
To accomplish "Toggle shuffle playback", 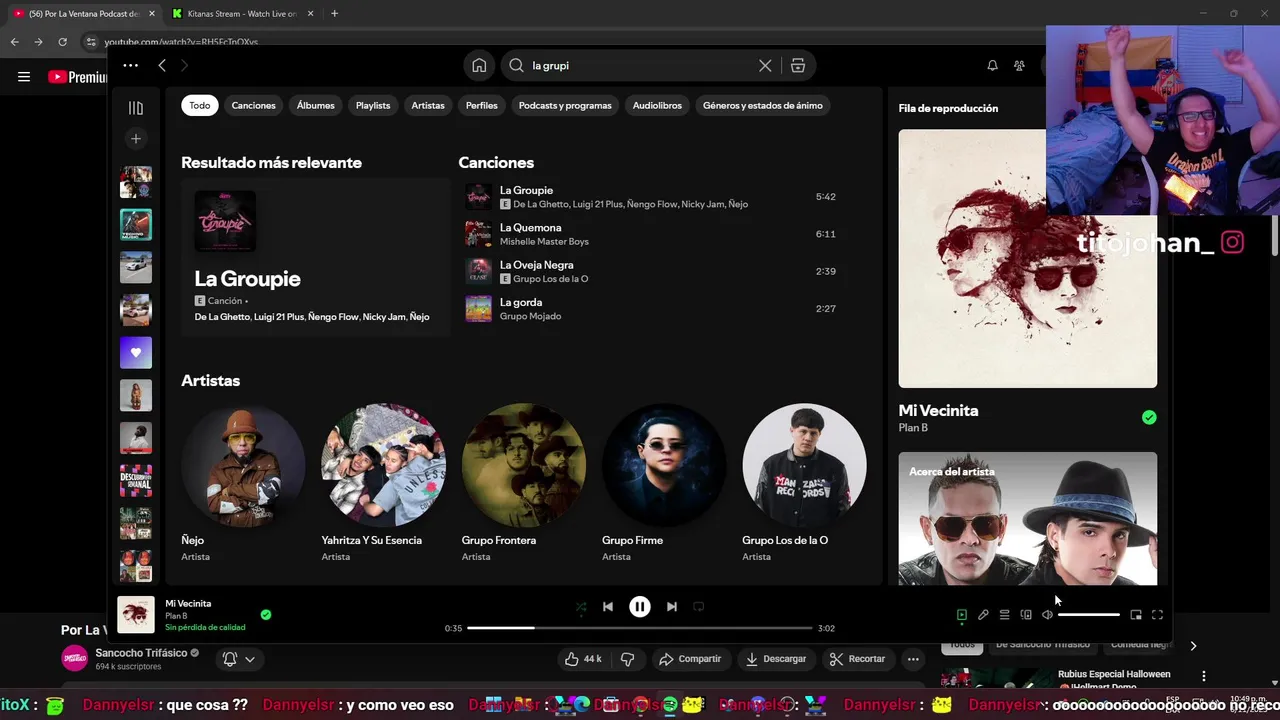I will [581, 606].
